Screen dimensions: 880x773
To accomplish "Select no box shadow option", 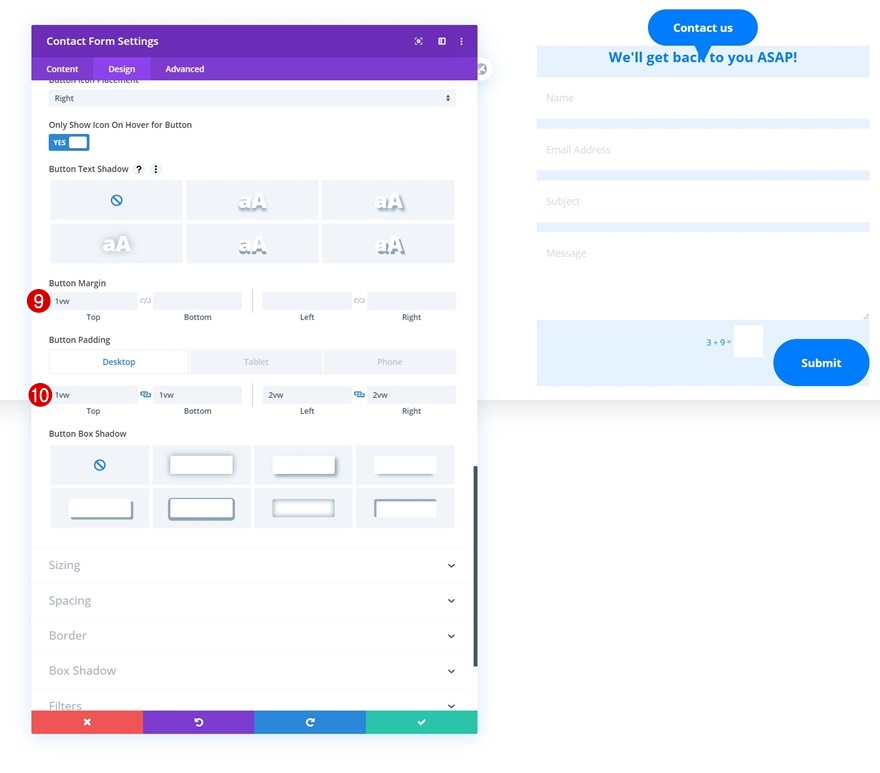I will (x=100, y=465).
